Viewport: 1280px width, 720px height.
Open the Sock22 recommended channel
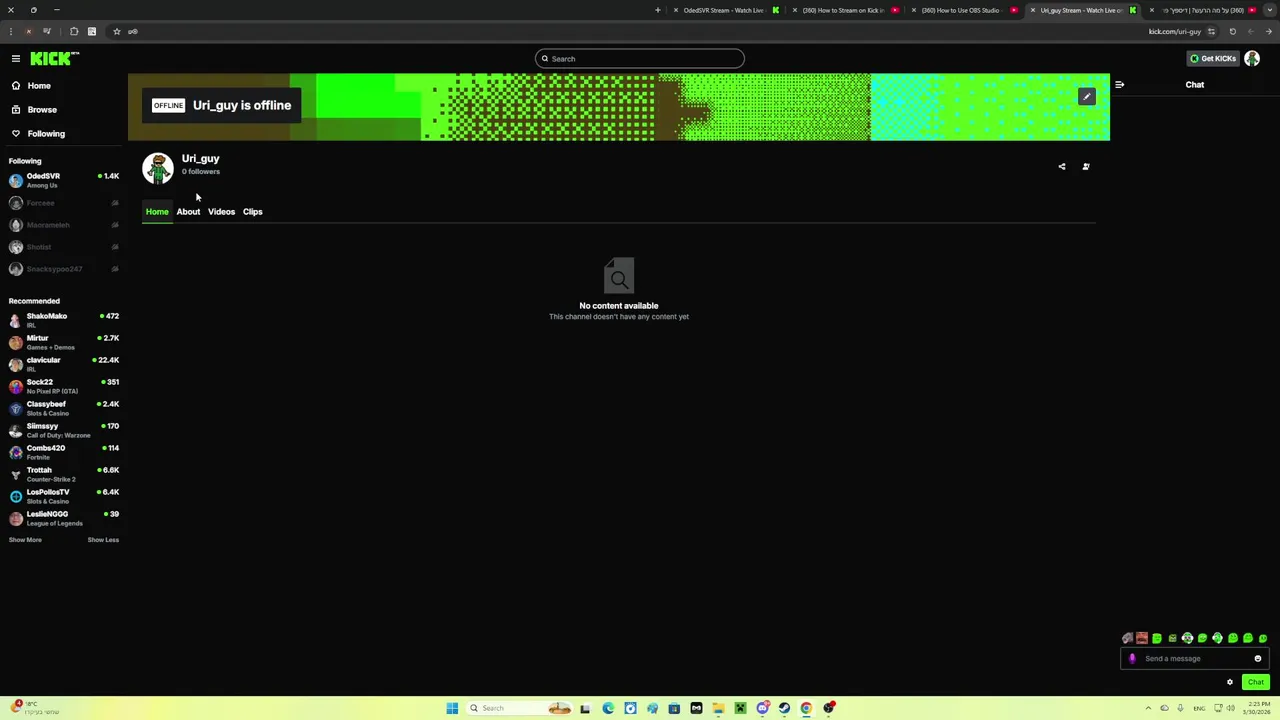(x=64, y=386)
